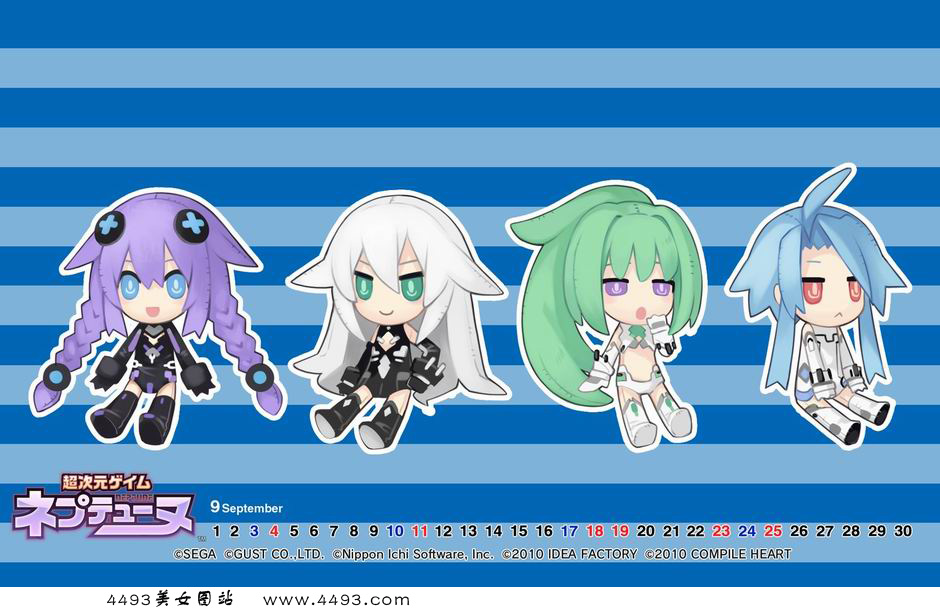Select date 26 in the calendar row
The height and width of the screenshot is (612, 940).
799,531
